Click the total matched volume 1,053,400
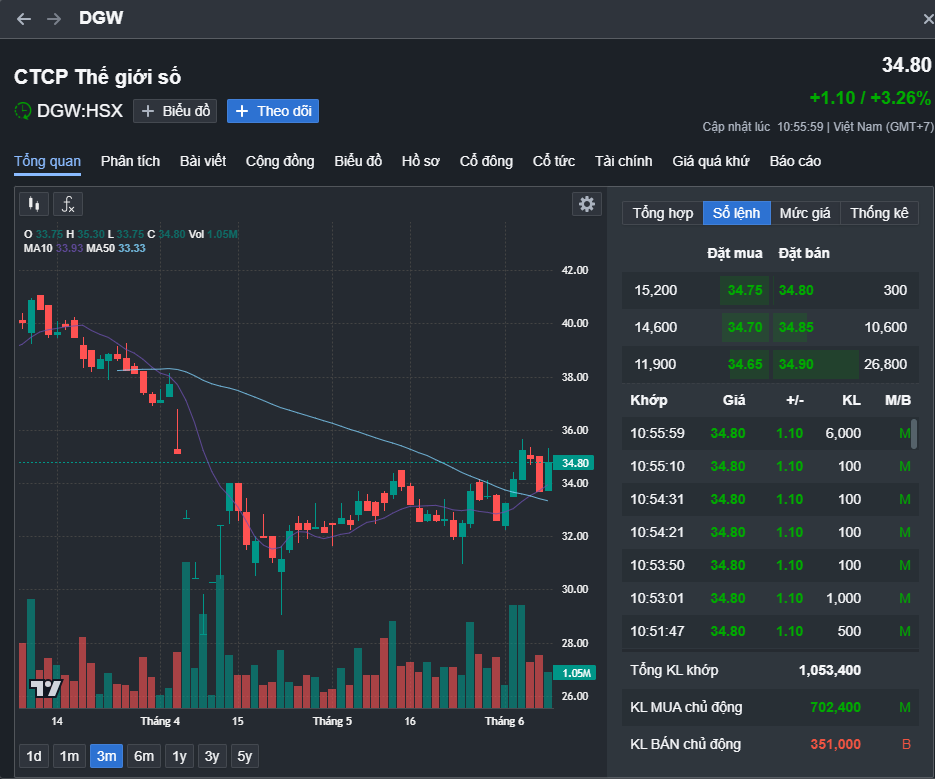This screenshot has width=935, height=779. [x=829, y=670]
